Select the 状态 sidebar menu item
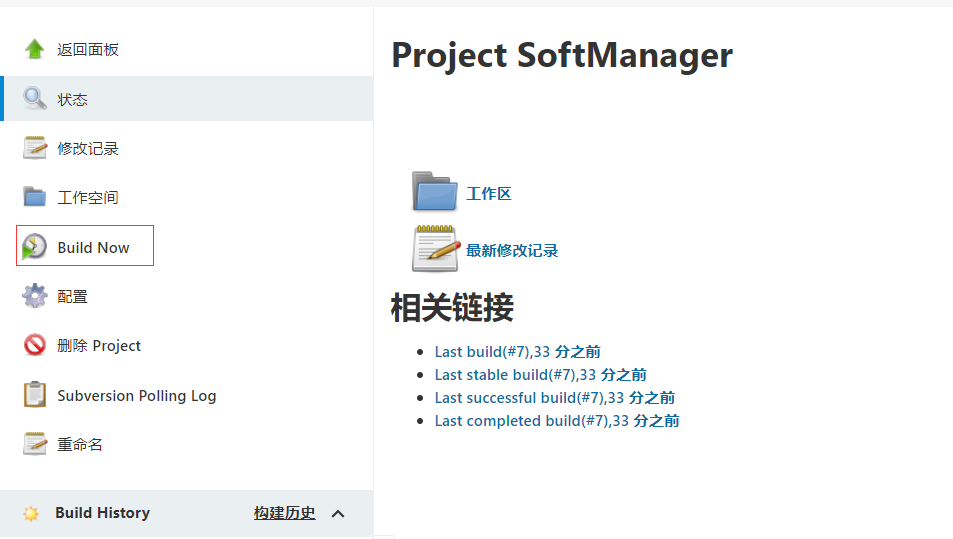The height and width of the screenshot is (539, 953). point(188,98)
